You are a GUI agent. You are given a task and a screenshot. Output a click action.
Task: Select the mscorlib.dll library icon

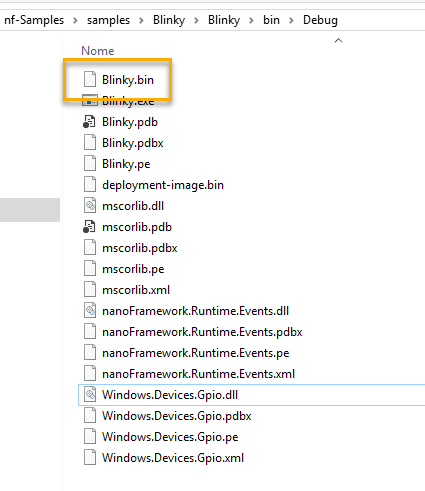pyautogui.click(x=90, y=205)
